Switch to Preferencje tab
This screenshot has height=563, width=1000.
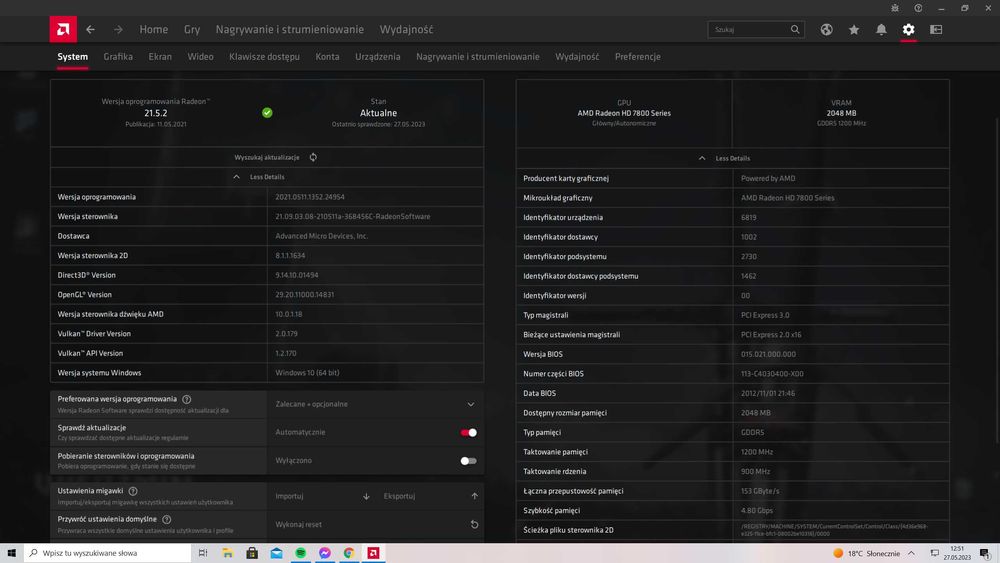pos(638,57)
